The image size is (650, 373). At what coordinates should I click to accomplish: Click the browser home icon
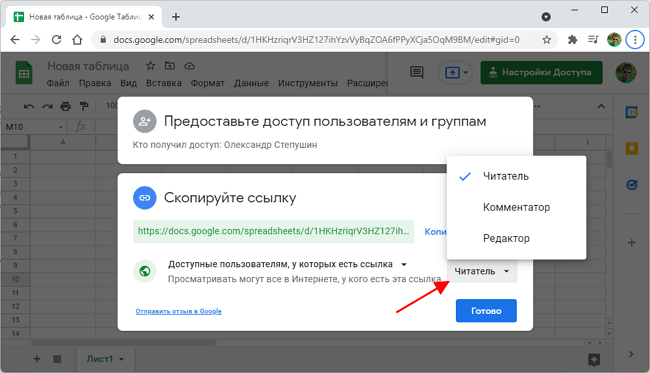tap(77, 40)
